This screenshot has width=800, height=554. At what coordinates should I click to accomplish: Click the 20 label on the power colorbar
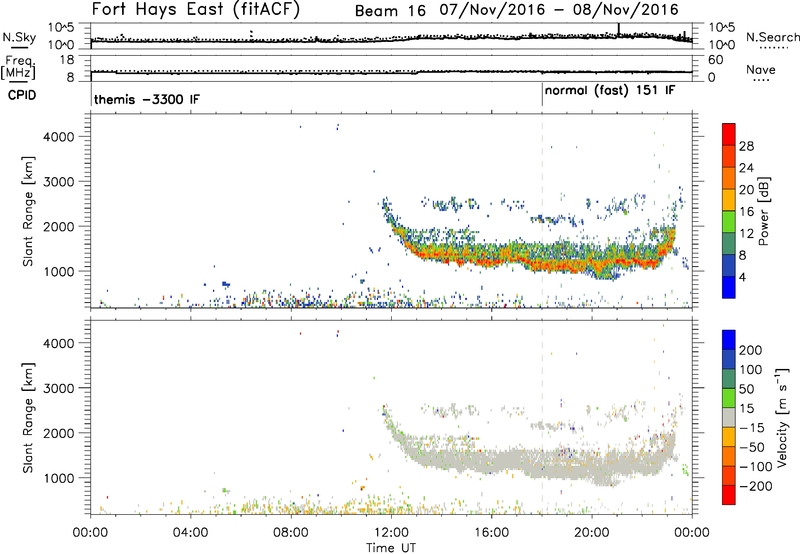tap(746, 190)
